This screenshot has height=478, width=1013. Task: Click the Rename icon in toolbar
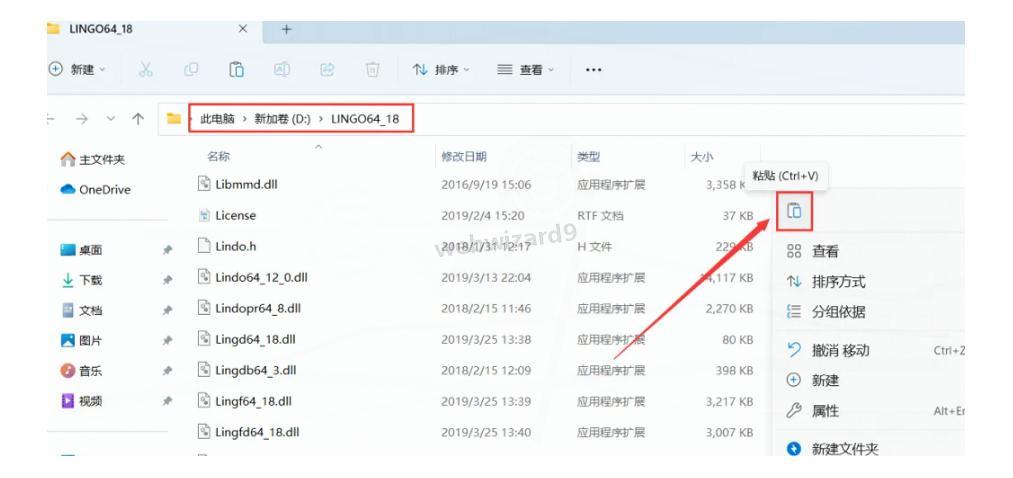[282, 70]
